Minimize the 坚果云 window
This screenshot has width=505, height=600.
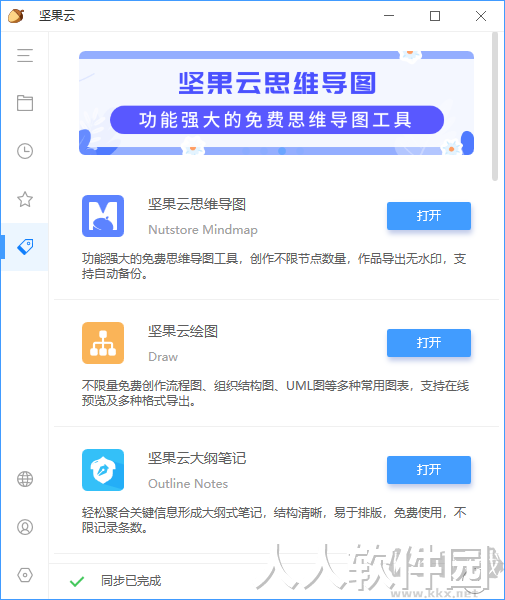tap(389, 16)
